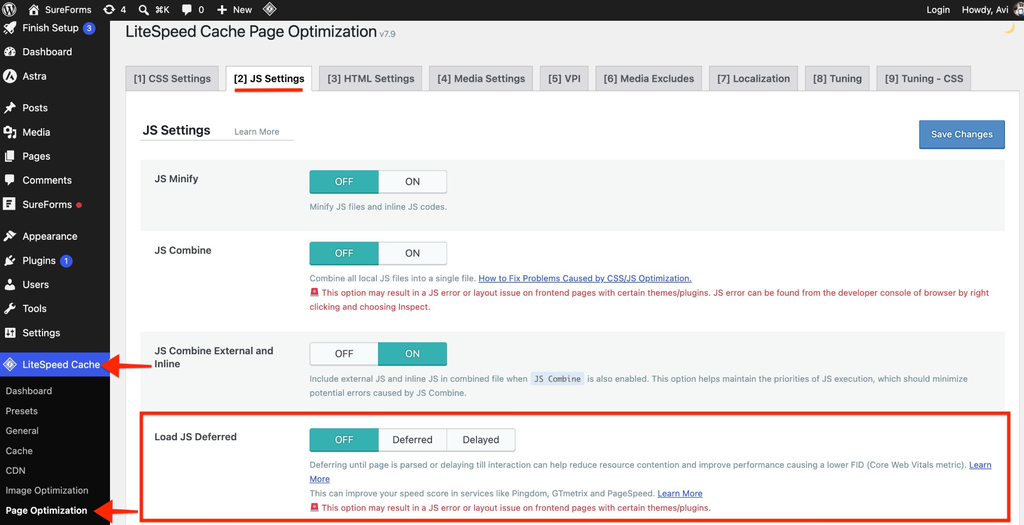The height and width of the screenshot is (525, 1024).
Task: Set Load JS Deferred to OFF
Action: (x=344, y=440)
